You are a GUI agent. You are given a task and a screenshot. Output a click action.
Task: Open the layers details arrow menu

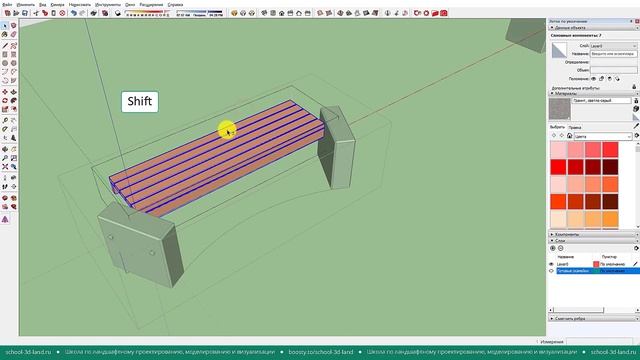pyautogui.click(x=637, y=248)
